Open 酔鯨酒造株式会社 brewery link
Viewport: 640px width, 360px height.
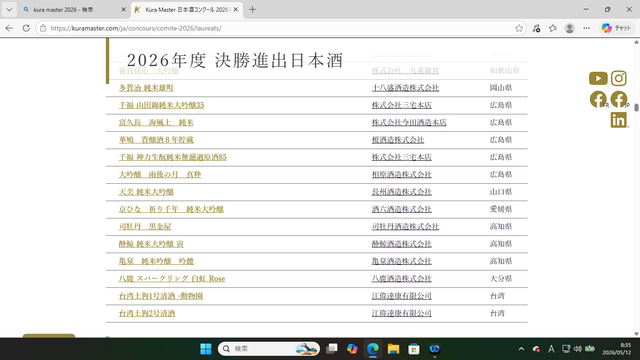click(402, 244)
